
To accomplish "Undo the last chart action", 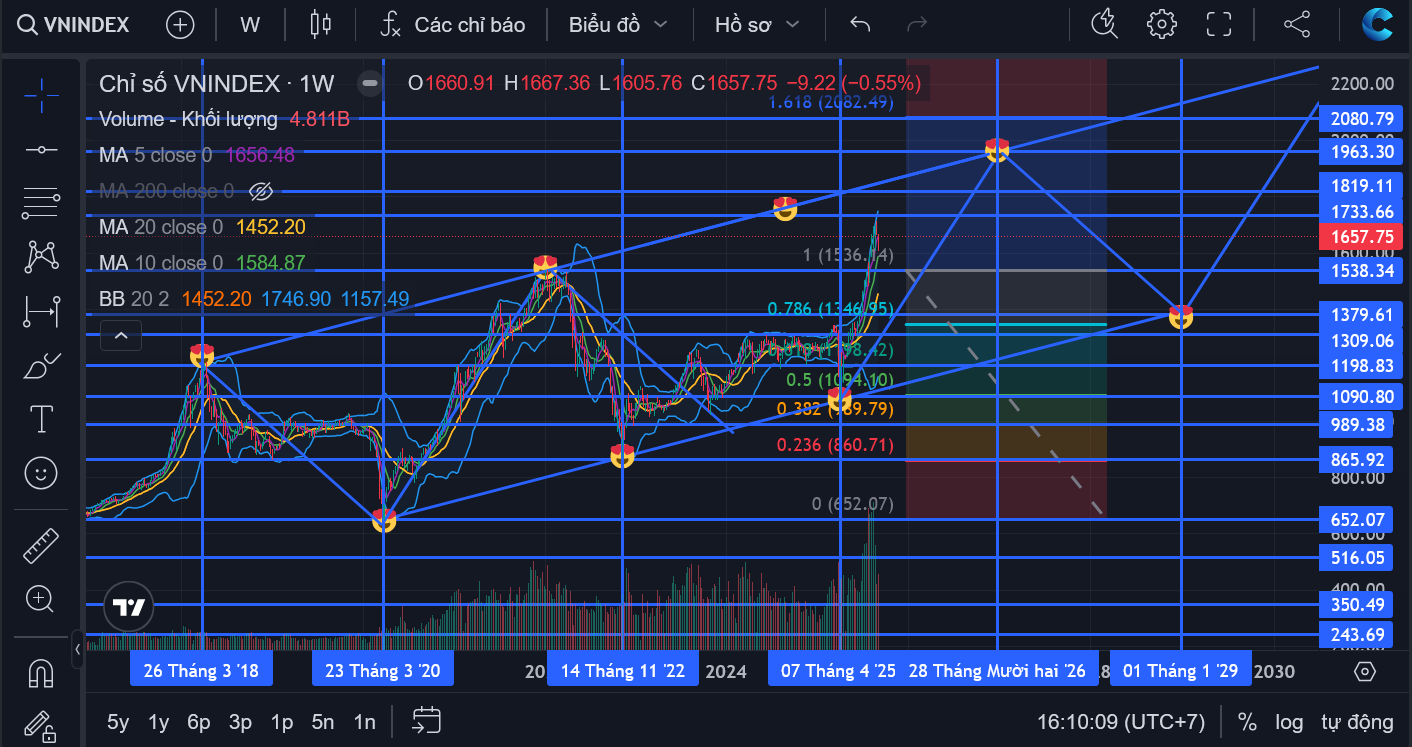I will [x=860, y=25].
